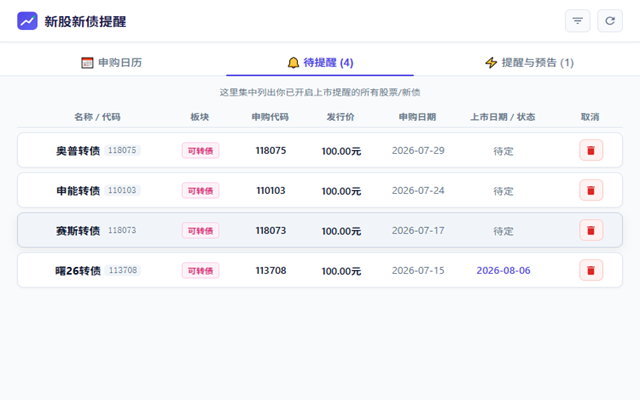Image resolution: width=640 pixels, height=400 pixels.
Task: Click the listing date 2026-08-06
Action: (503, 271)
